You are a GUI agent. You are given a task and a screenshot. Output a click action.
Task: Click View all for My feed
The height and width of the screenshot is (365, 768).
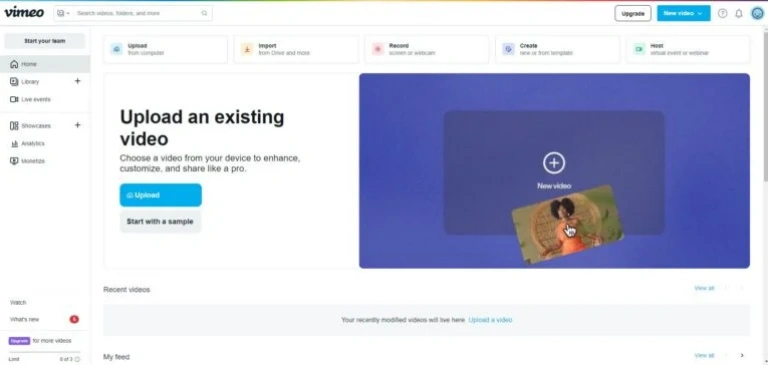pos(704,355)
